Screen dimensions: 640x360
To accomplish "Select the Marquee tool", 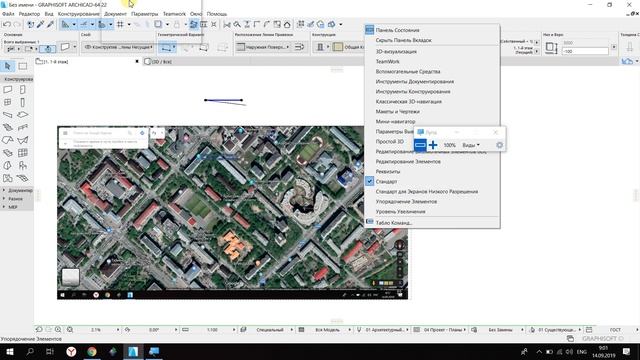I will coord(23,66).
